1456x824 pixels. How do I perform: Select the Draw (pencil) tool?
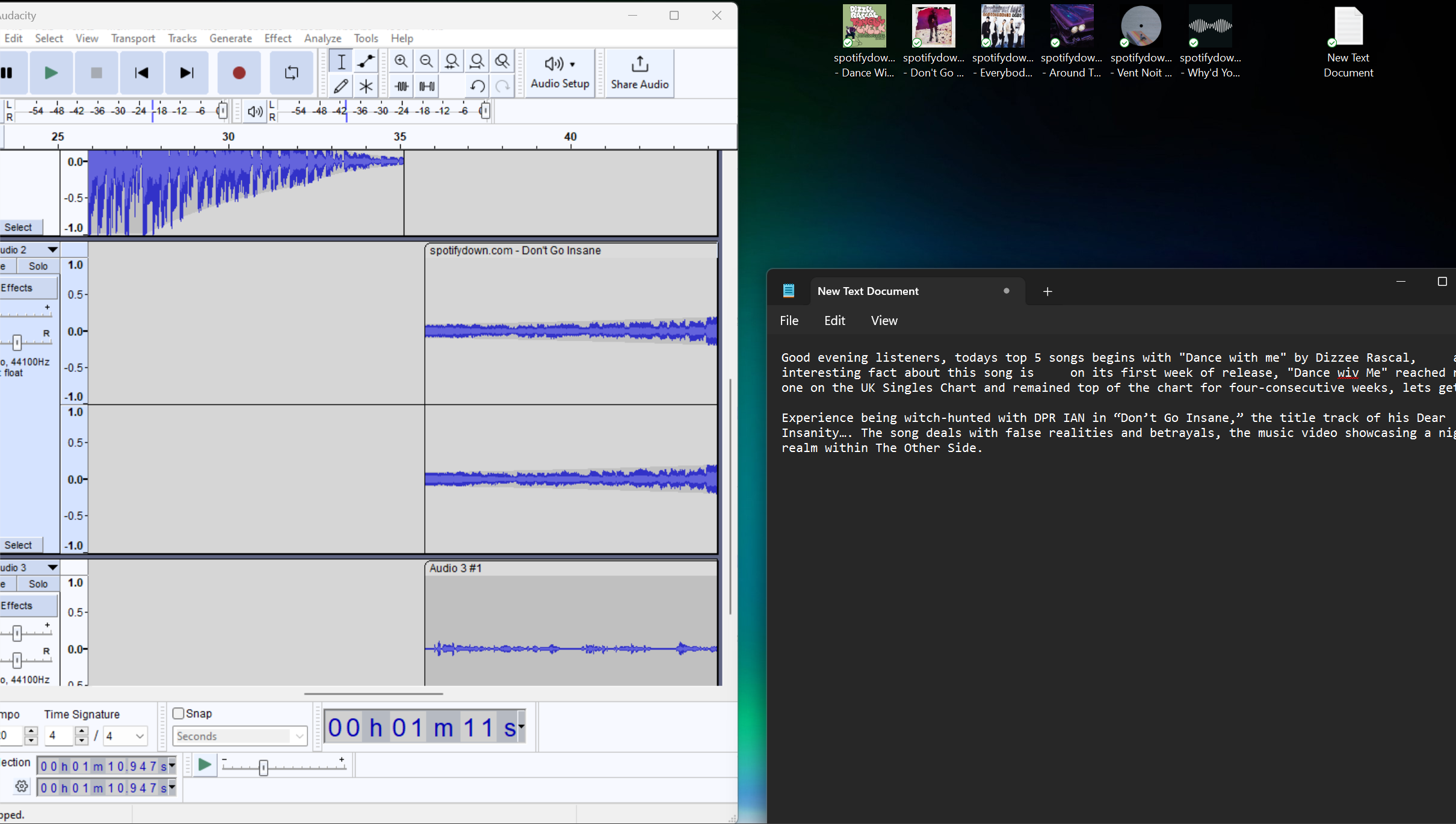[x=341, y=86]
